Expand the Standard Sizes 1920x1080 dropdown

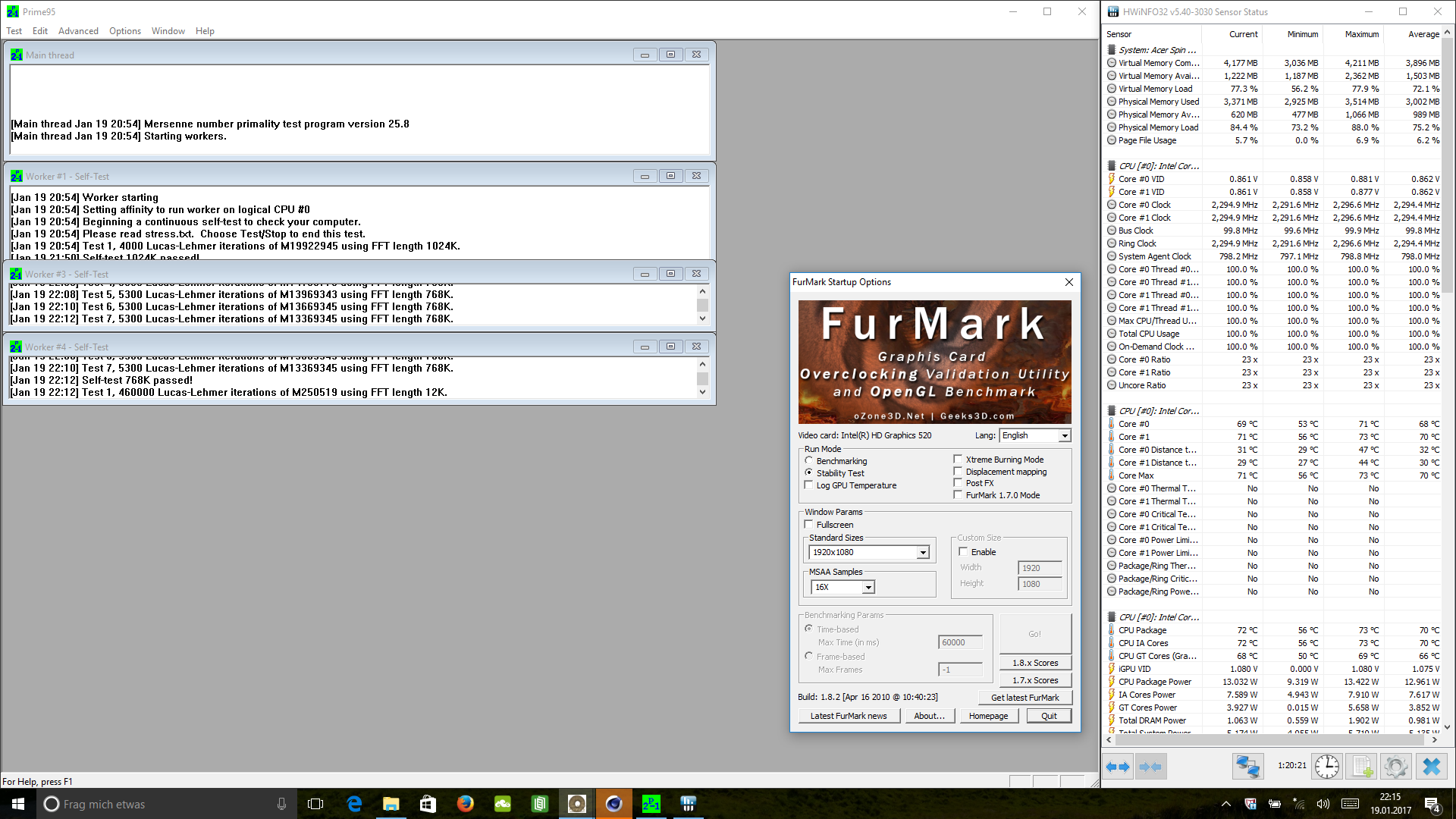tap(923, 553)
